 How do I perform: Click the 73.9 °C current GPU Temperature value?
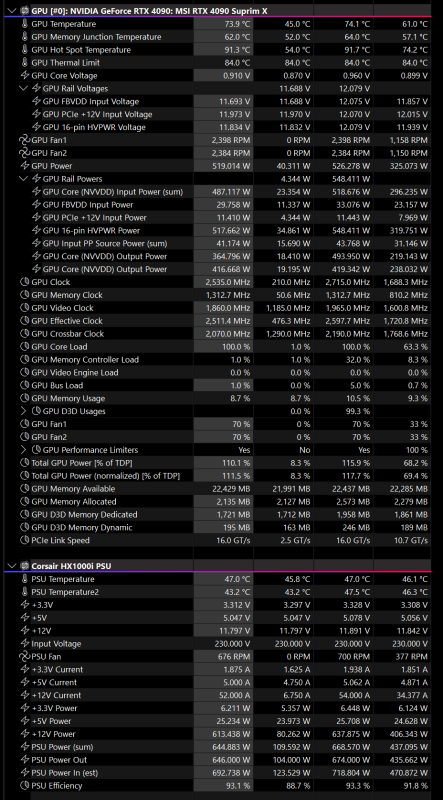pyautogui.click(x=236, y=24)
